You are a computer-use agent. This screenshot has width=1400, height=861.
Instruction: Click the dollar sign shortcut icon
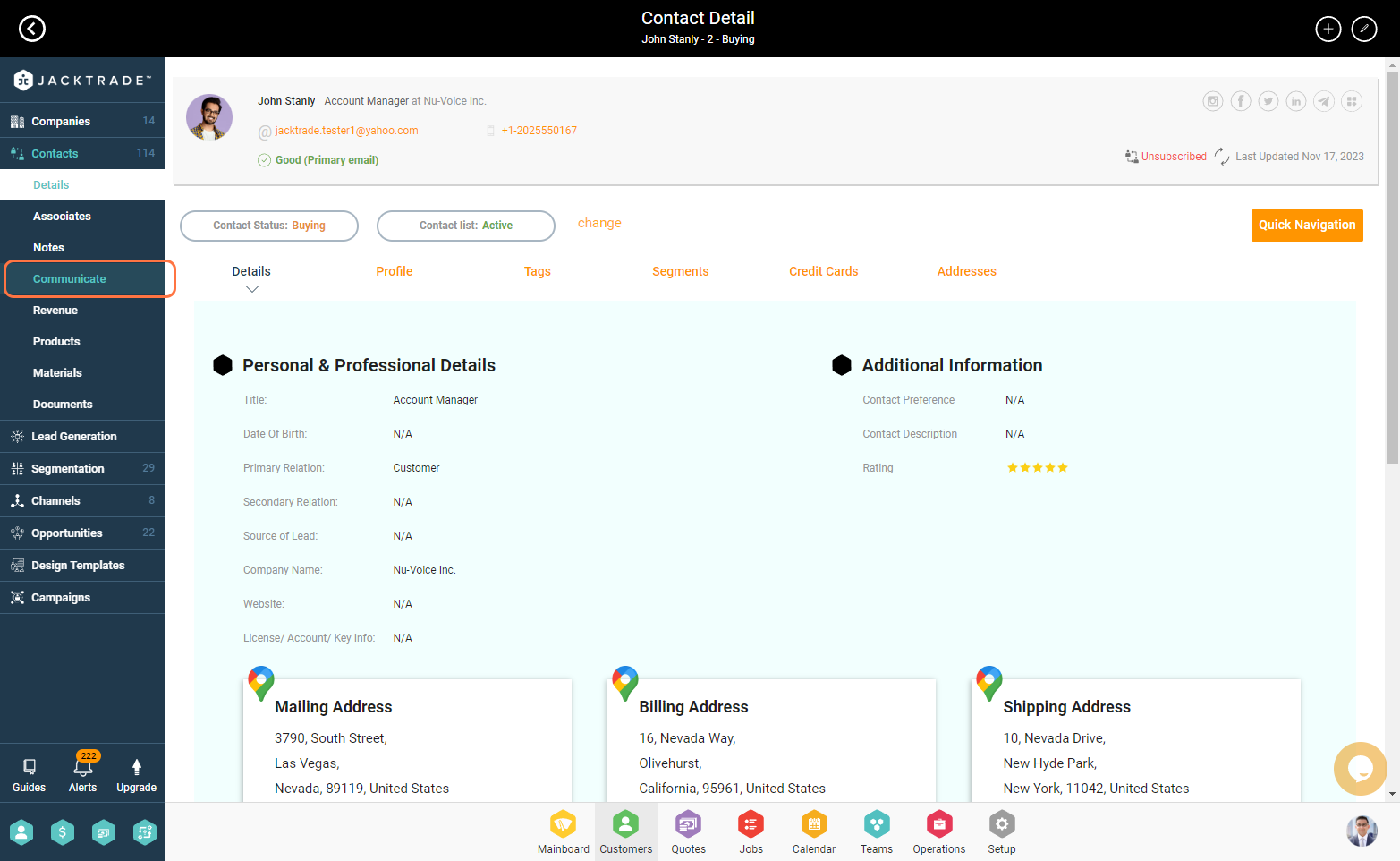(x=63, y=833)
